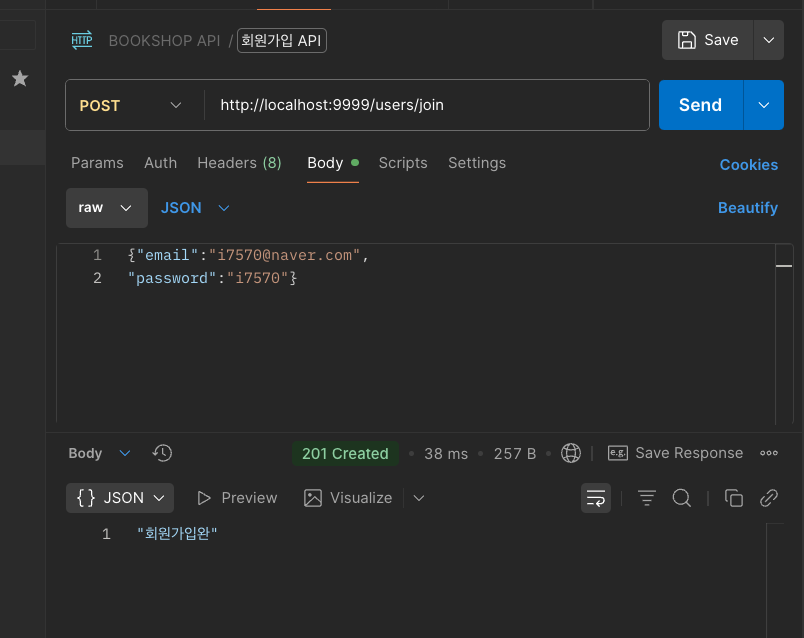
Task: Click the Cookies link
Action: tap(749, 165)
